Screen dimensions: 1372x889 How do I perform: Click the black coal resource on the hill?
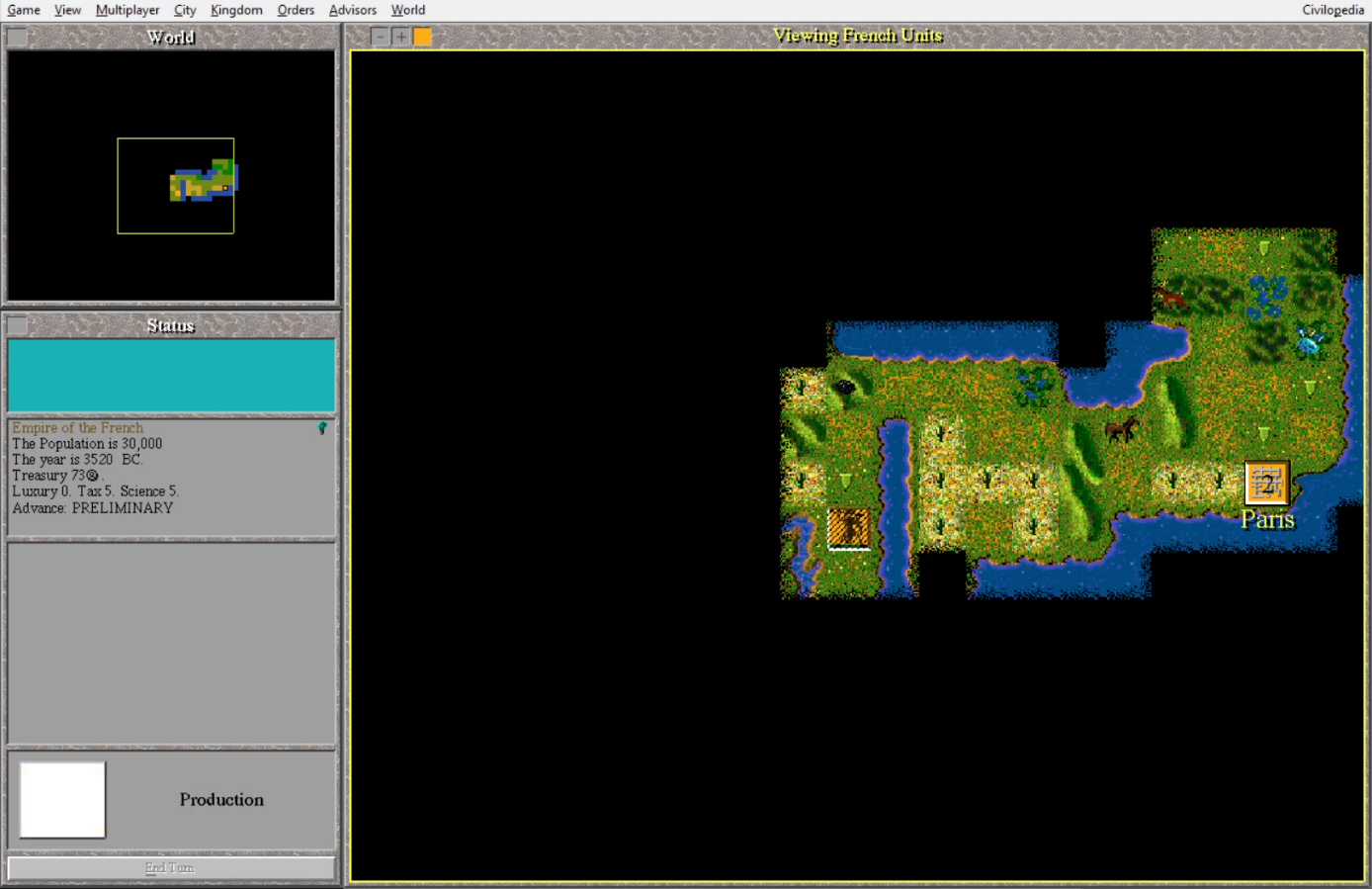[845, 387]
